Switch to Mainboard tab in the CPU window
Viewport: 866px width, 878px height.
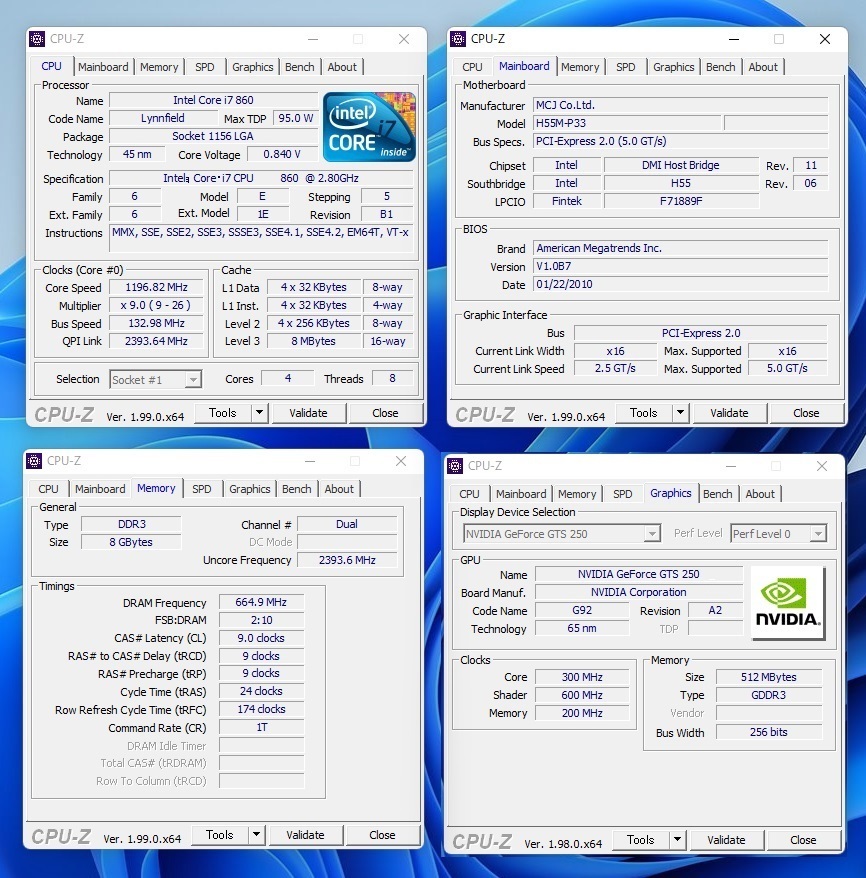click(103, 67)
